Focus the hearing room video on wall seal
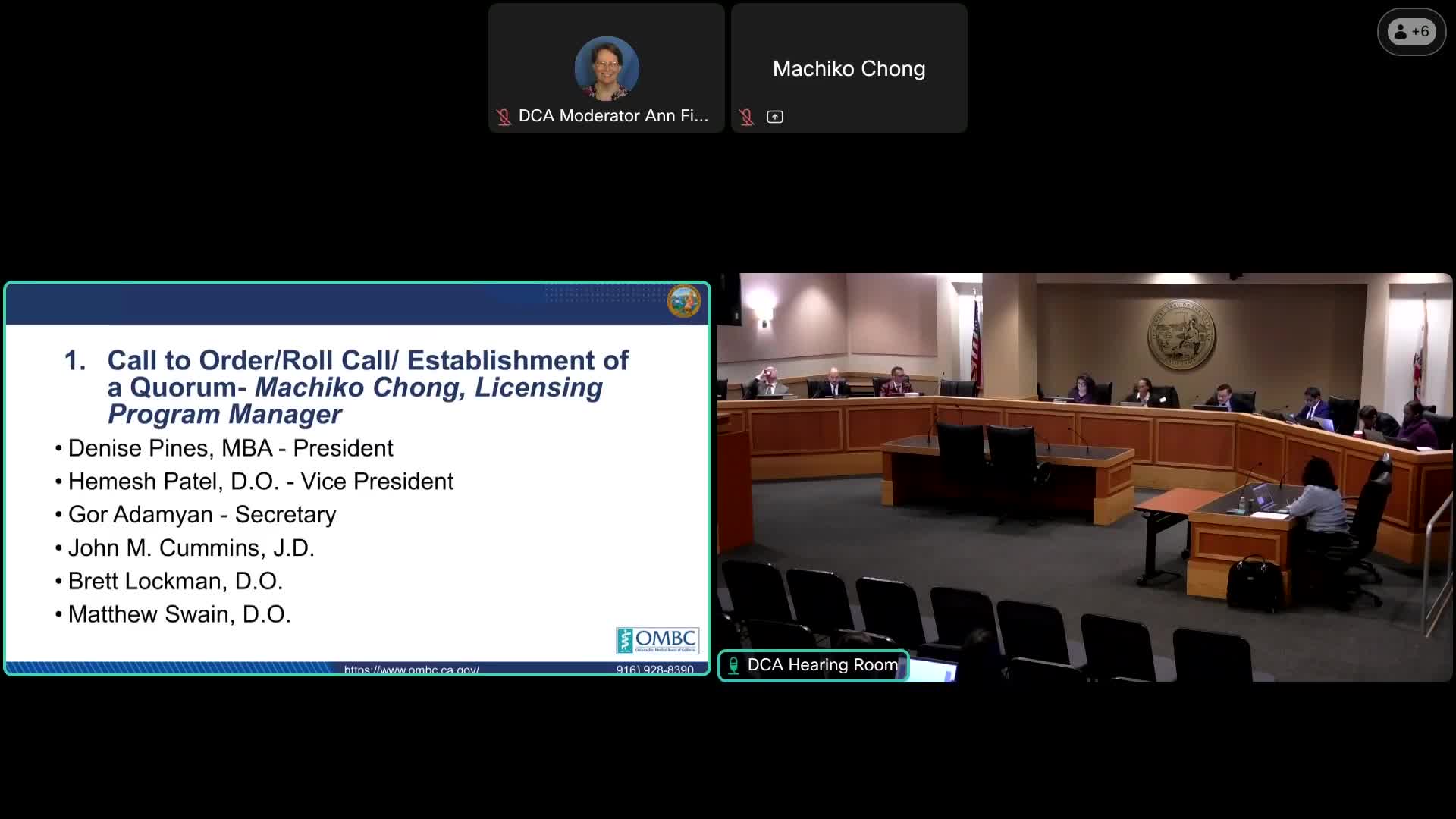Viewport: 1456px width, 819px height. click(1181, 334)
